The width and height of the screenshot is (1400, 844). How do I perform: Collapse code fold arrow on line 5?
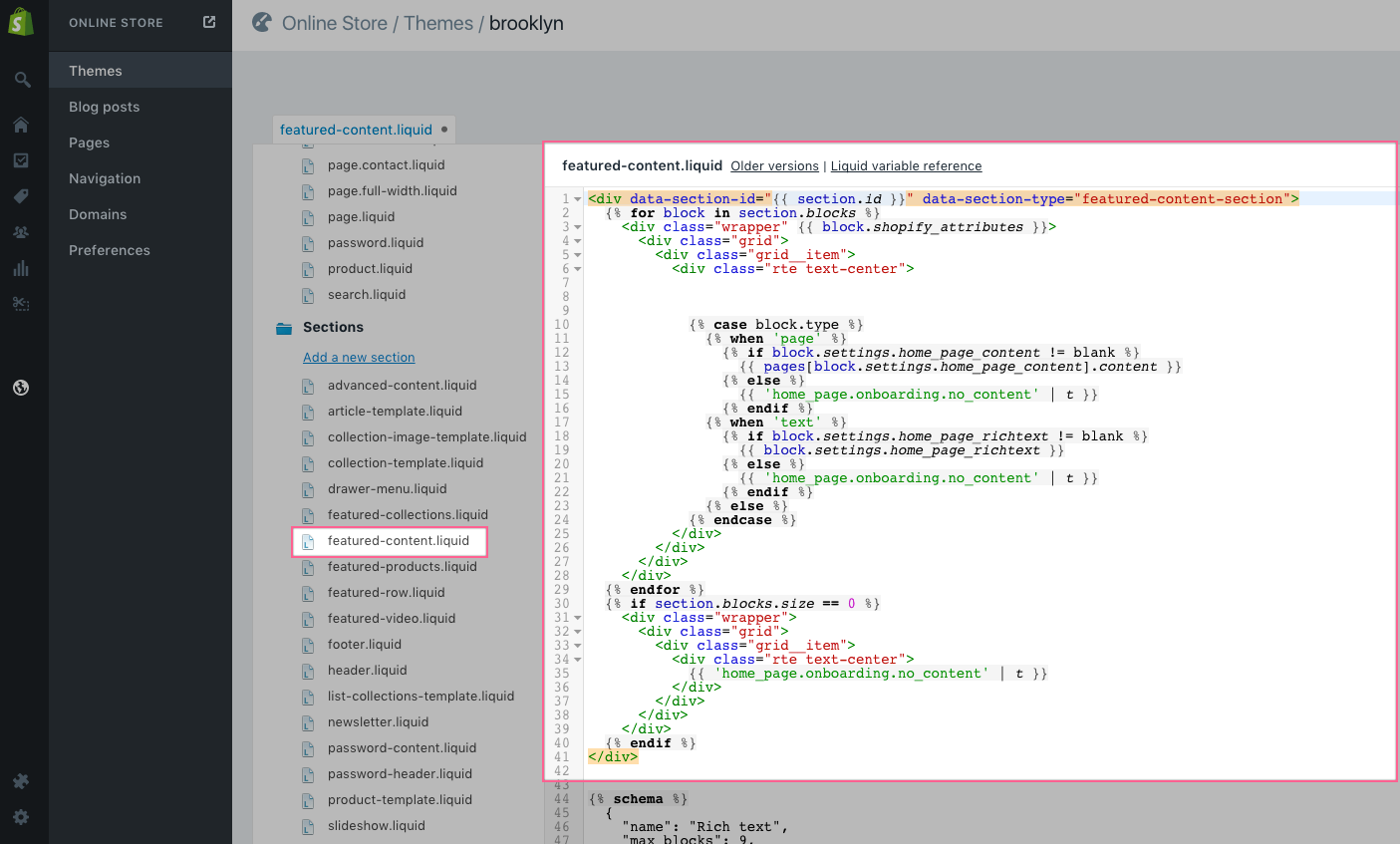578,255
